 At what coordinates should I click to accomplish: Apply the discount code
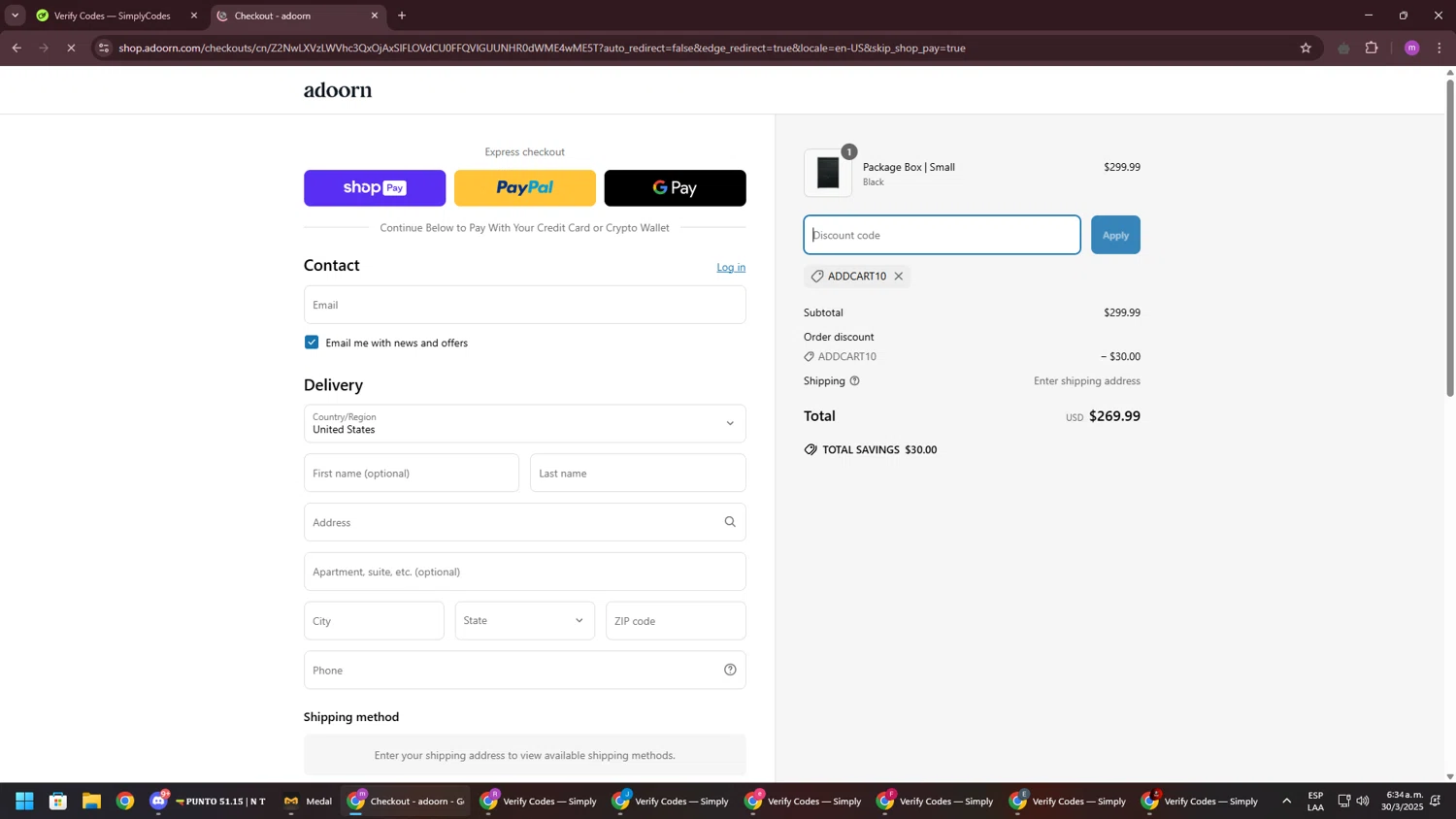[x=1115, y=236]
